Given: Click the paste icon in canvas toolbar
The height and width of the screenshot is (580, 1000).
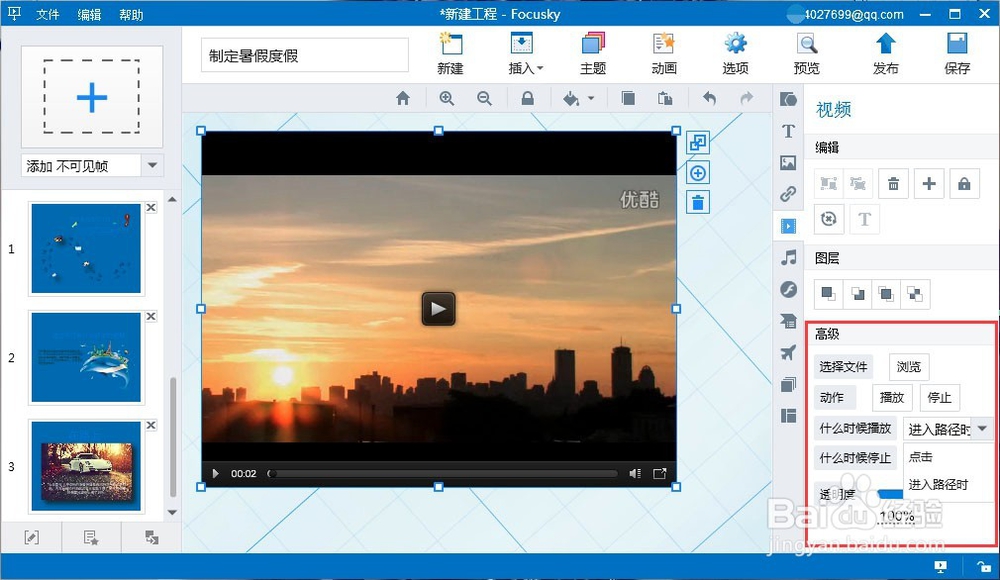Looking at the screenshot, I should click(665, 98).
